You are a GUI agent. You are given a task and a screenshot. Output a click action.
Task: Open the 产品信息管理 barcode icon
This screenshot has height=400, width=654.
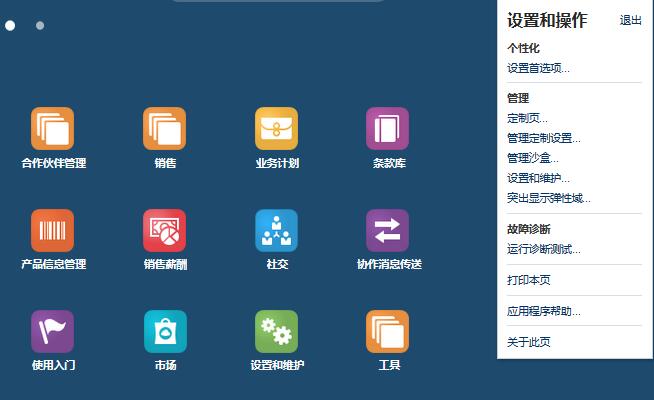pos(53,231)
